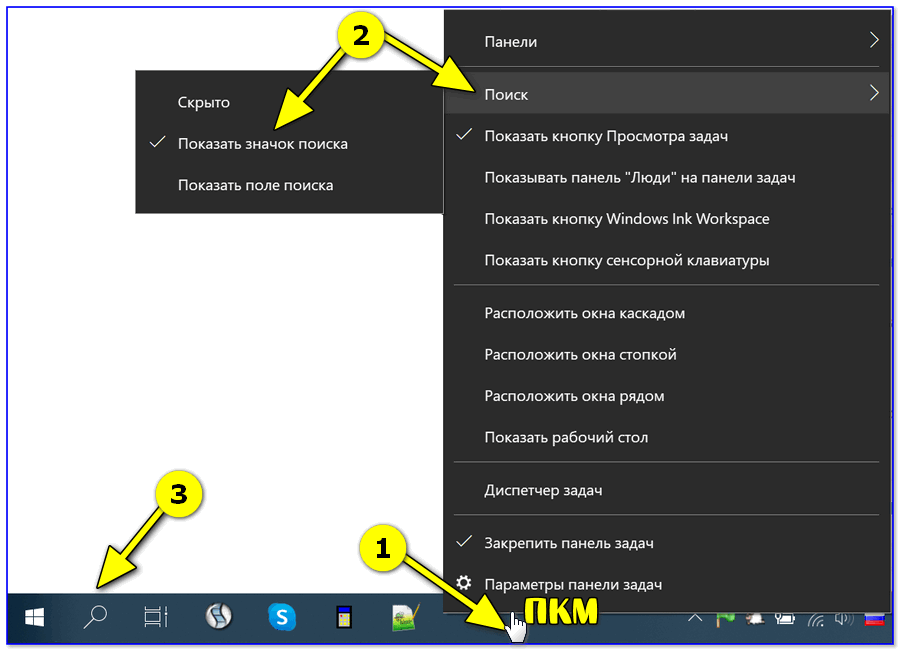
Task: Show hidden tray icons chevron
Action: [x=695, y=620]
